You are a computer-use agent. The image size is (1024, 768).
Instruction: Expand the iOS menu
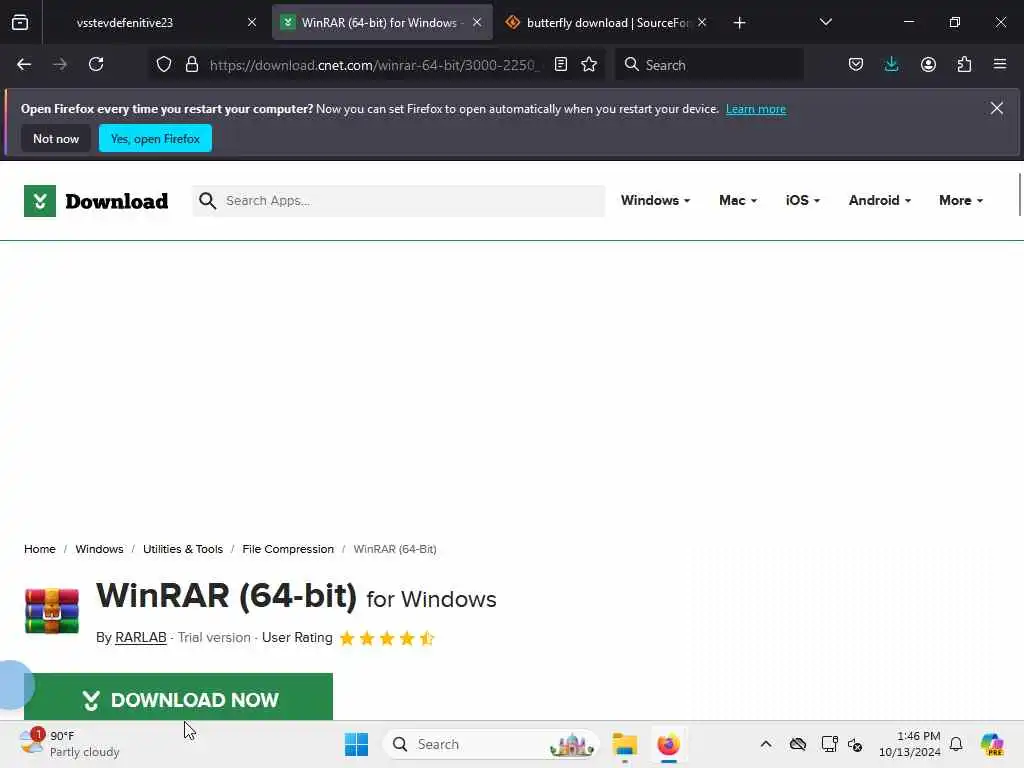coord(803,200)
